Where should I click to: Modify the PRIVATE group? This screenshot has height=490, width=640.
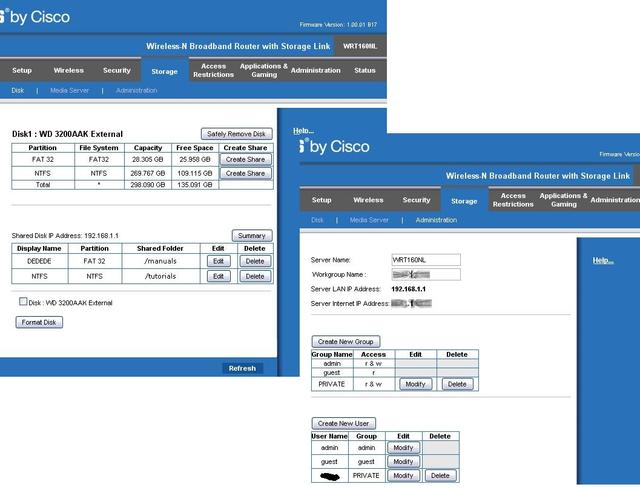pos(415,384)
